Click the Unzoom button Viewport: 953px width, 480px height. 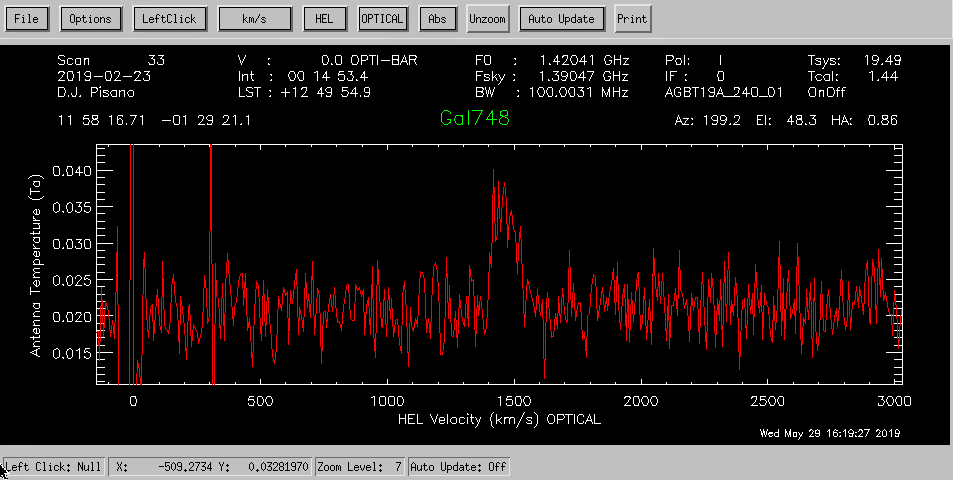click(487, 19)
